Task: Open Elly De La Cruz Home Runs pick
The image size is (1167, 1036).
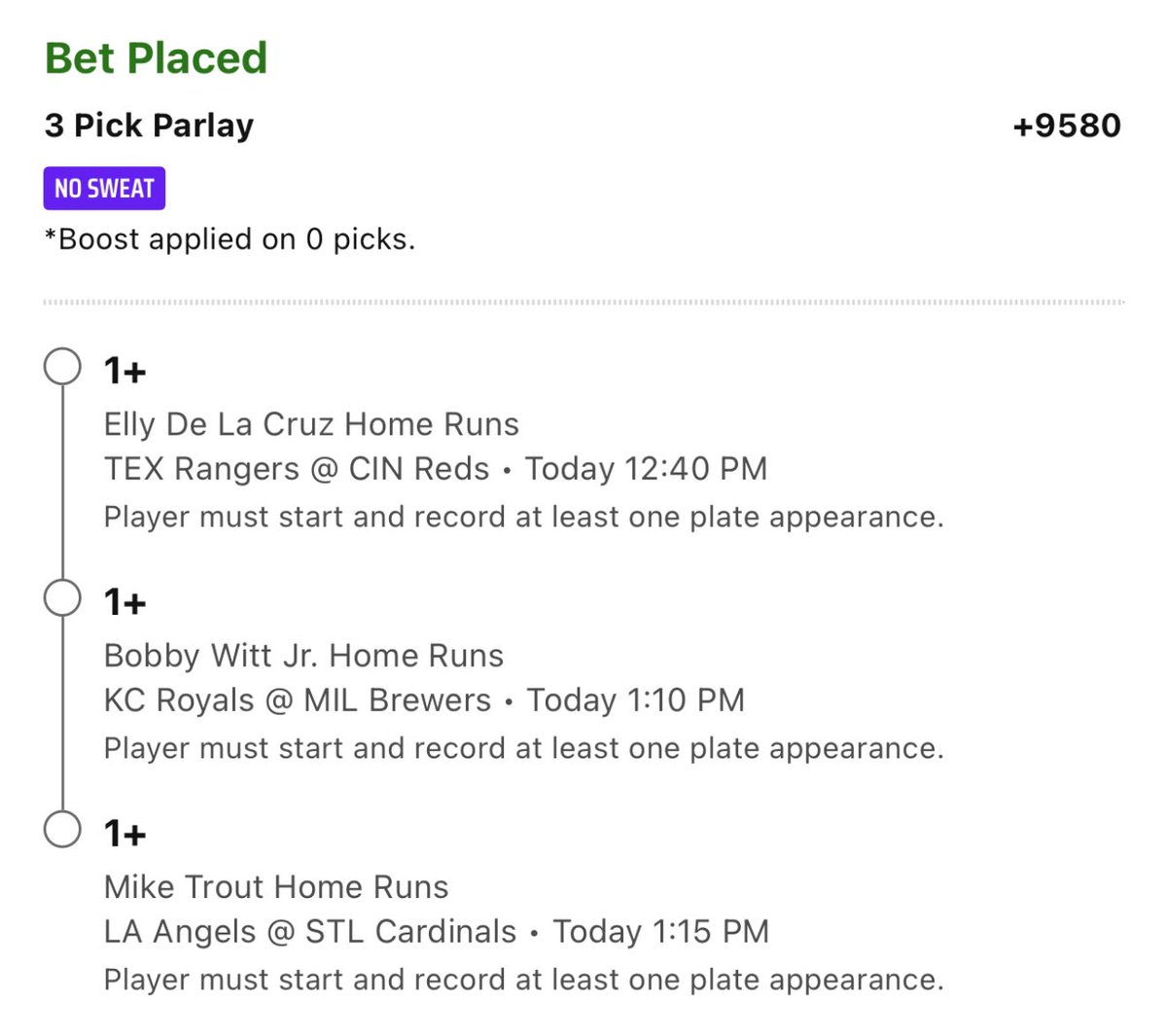Action: click(311, 424)
